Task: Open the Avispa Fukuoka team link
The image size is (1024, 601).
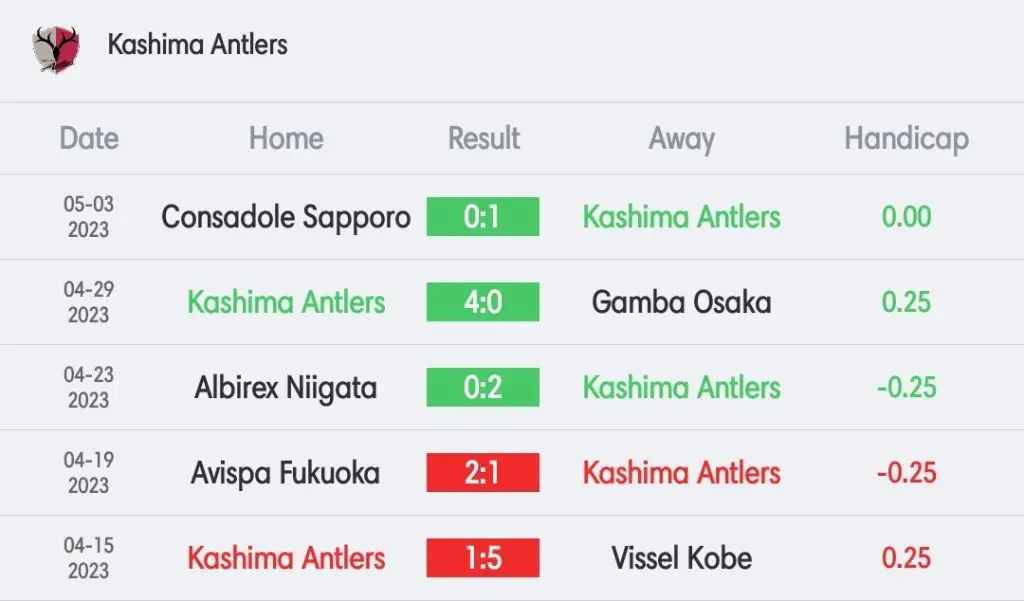Action: pyautogui.click(x=285, y=474)
